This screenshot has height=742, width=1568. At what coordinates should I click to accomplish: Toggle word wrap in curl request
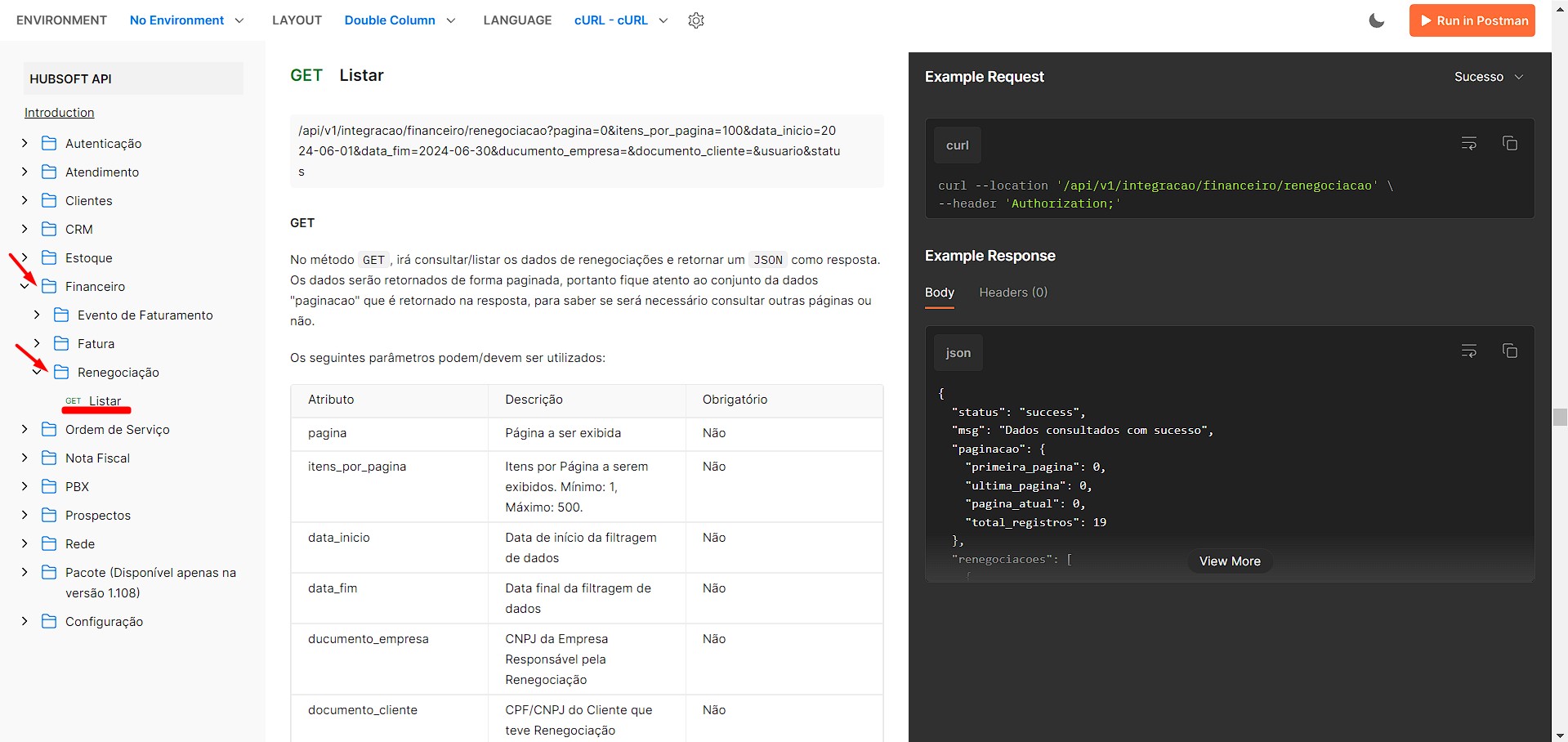pos(1469,144)
